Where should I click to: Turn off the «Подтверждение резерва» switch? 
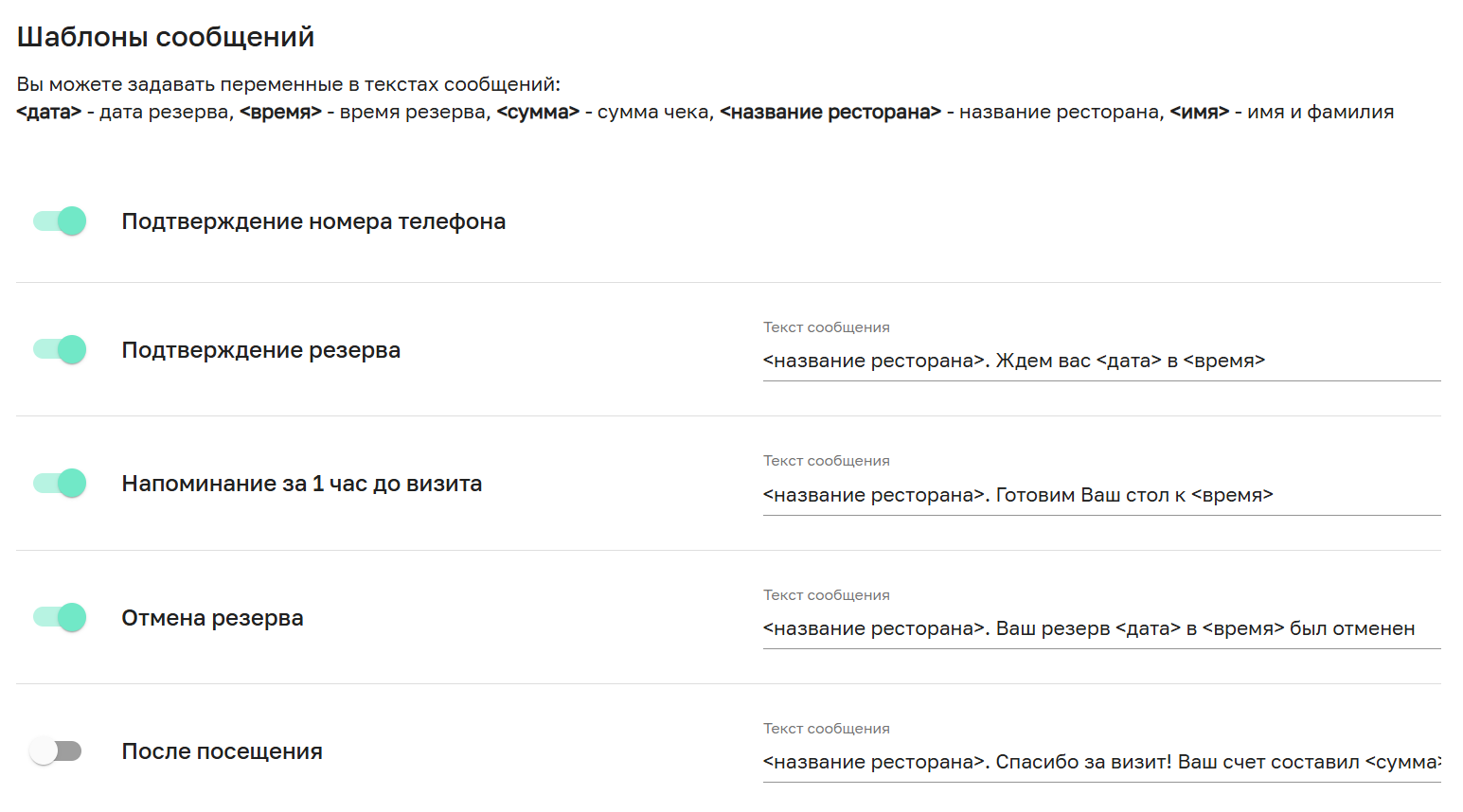pos(59,349)
